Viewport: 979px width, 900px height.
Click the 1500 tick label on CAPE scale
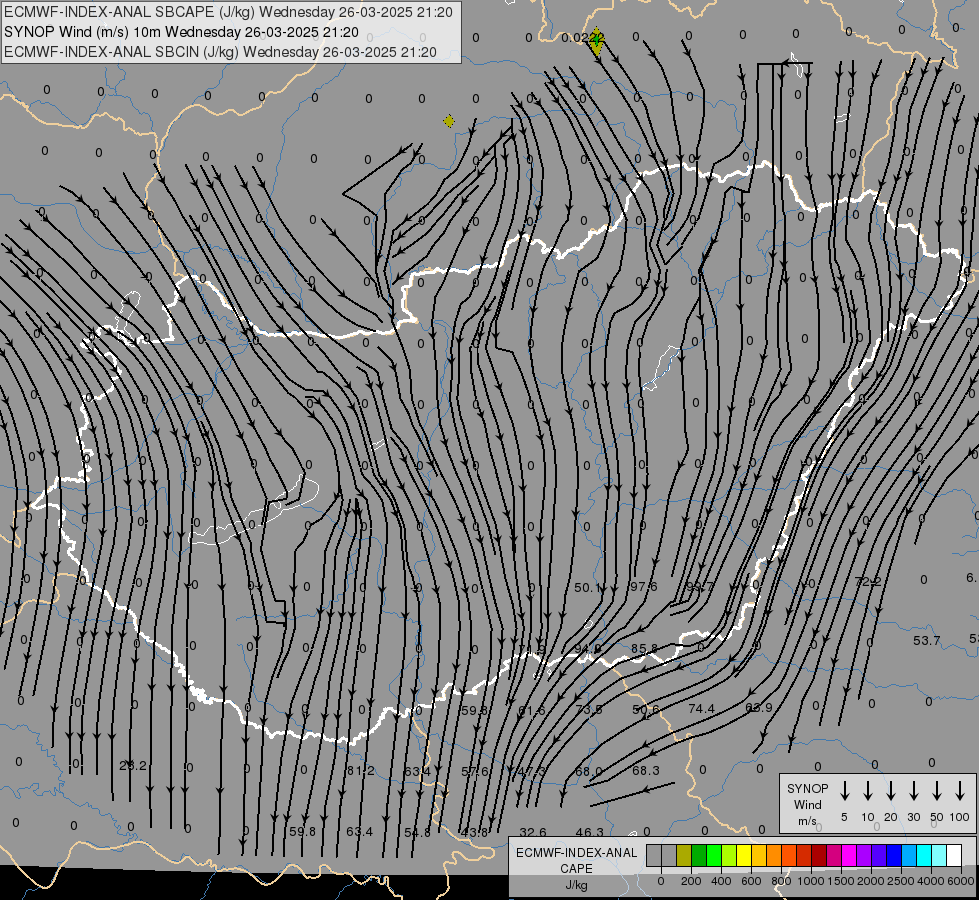point(841,881)
